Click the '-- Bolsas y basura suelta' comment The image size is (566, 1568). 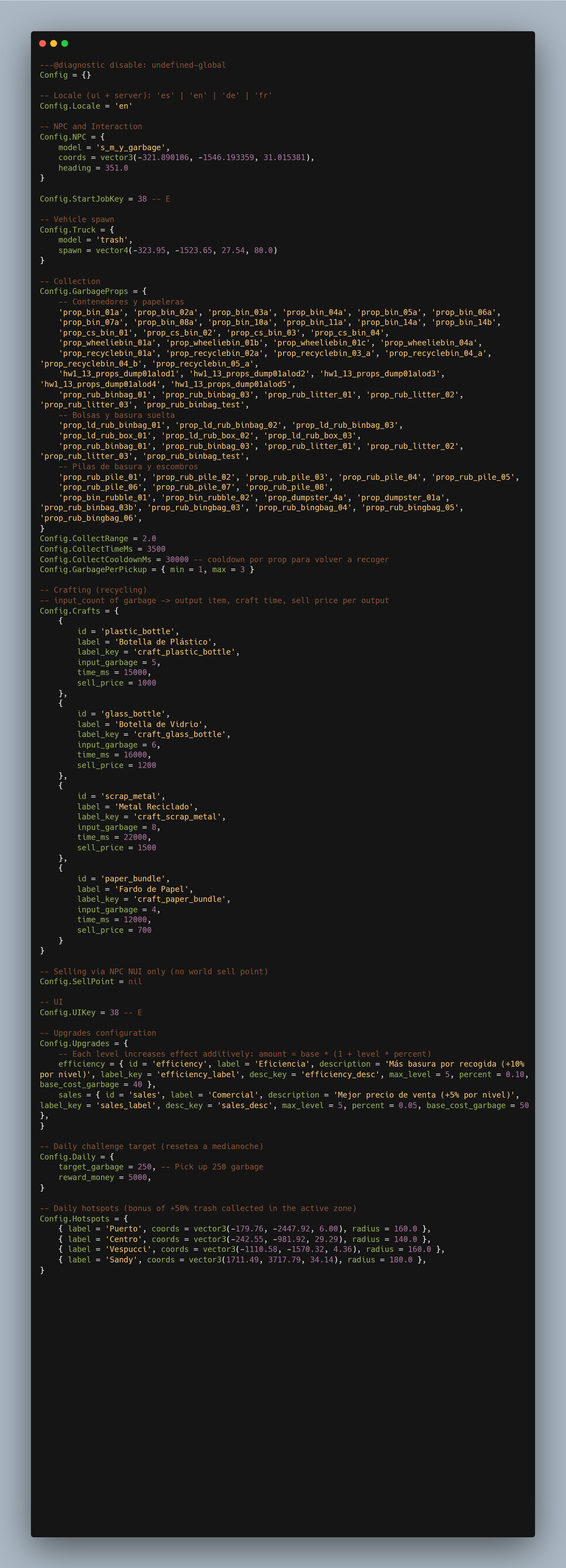(116, 415)
